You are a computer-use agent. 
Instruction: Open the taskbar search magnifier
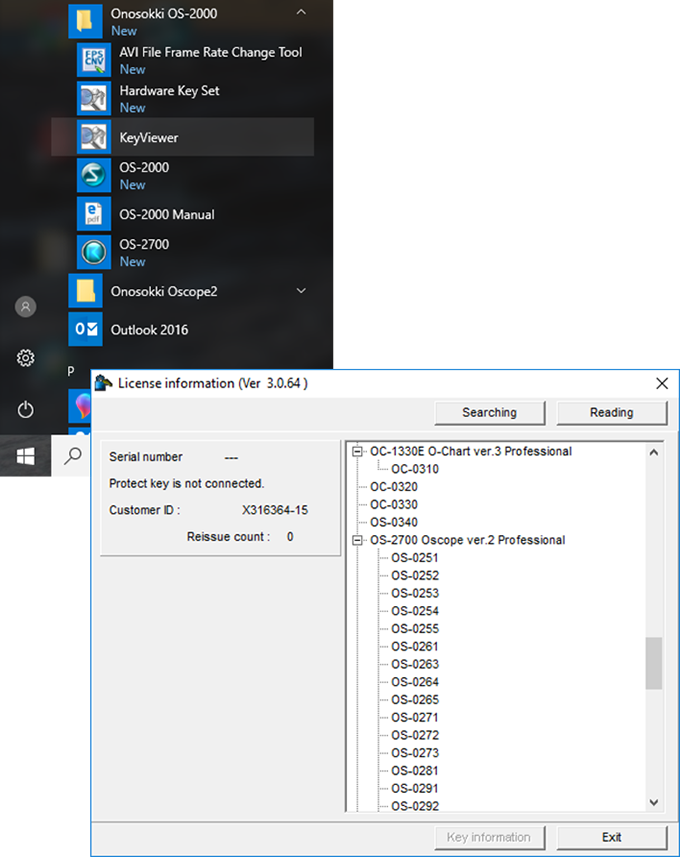72,455
